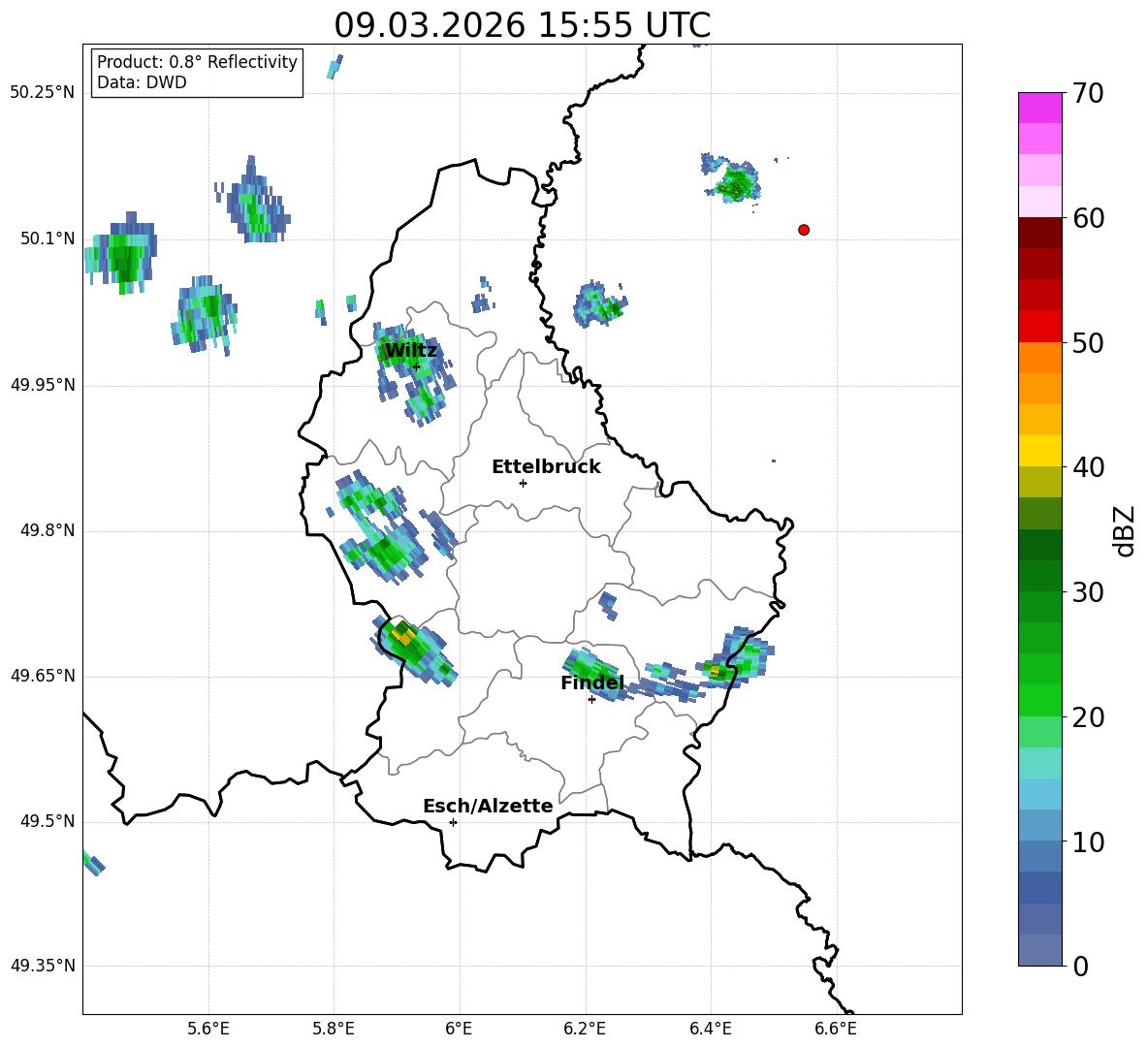Click the 'Data: DWD' source text
The width and height of the screenshot is (1148, 1048).
tap(142, 82)
